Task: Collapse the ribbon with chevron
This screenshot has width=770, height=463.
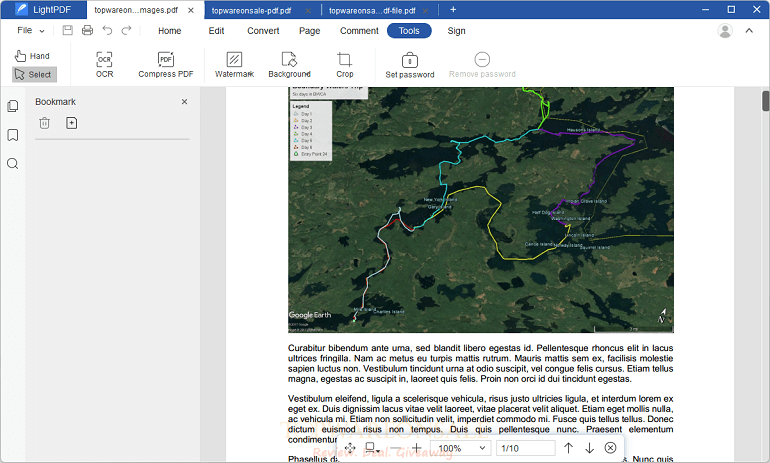Action: 749,30
